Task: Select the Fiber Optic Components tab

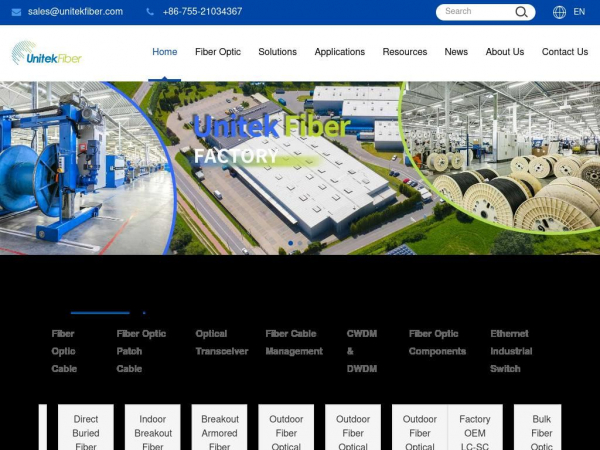Action: (437, 342)
